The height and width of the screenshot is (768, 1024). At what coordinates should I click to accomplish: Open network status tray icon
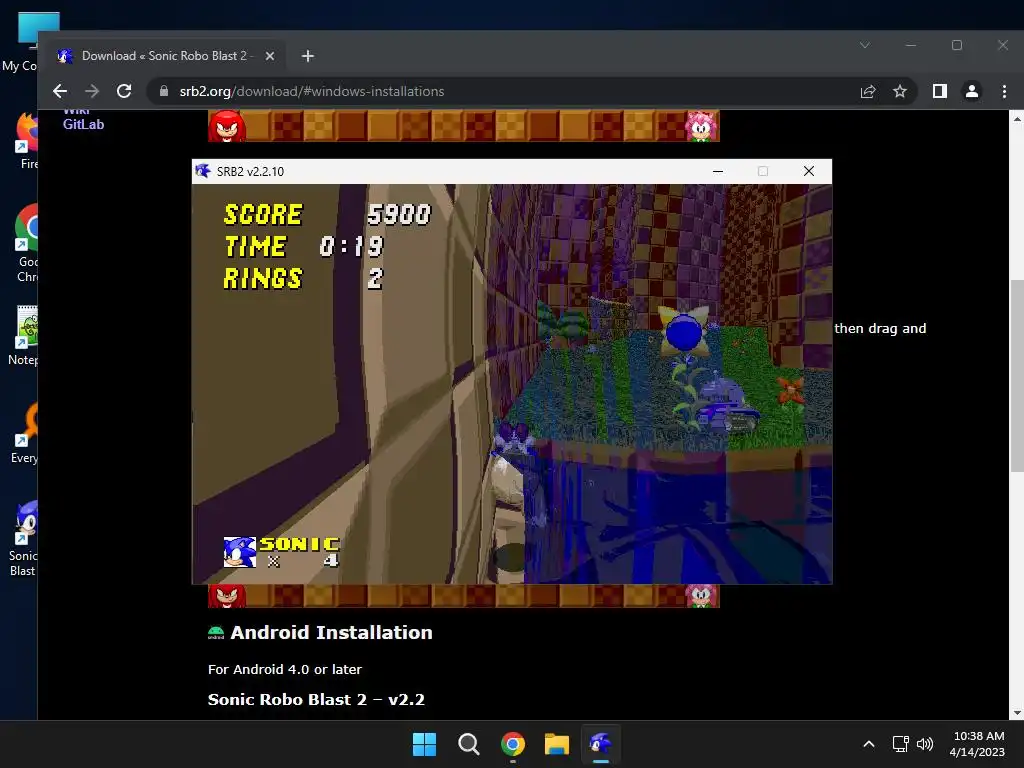tap(901, 744)
